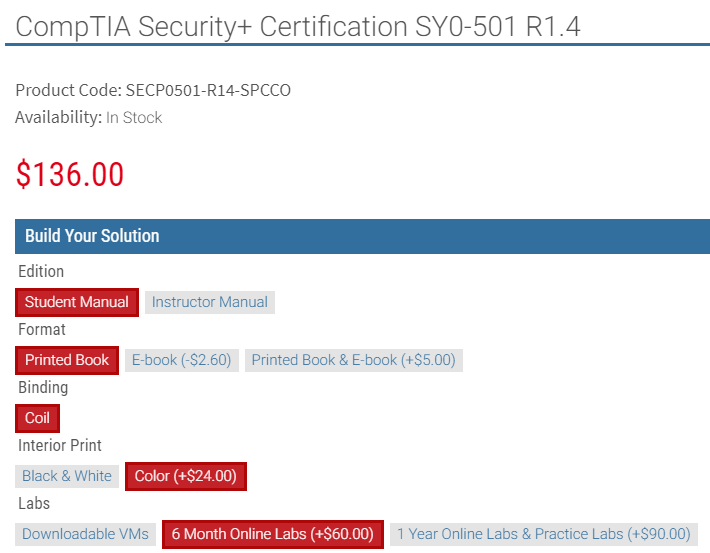Select Printed Book format

pos(67,360)
